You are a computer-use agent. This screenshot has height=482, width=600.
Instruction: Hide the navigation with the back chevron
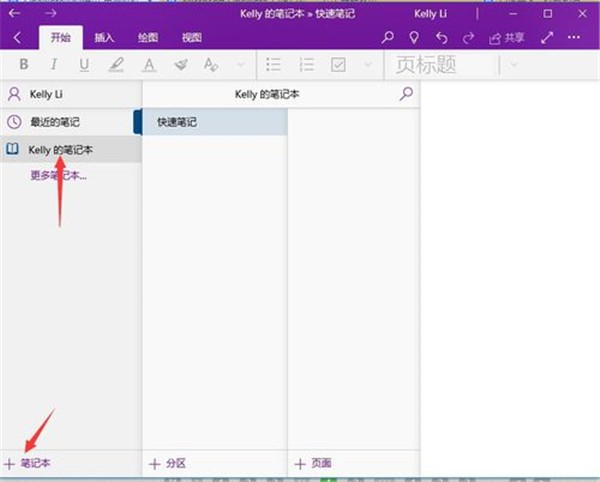pos(17,37)
